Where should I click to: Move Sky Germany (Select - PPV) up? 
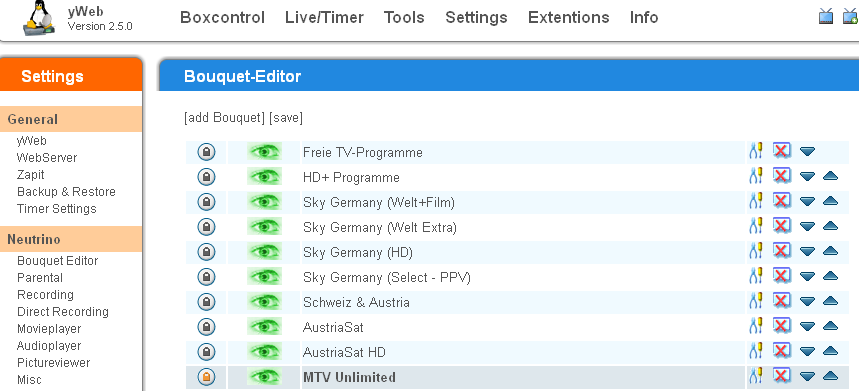coord(831,277)
